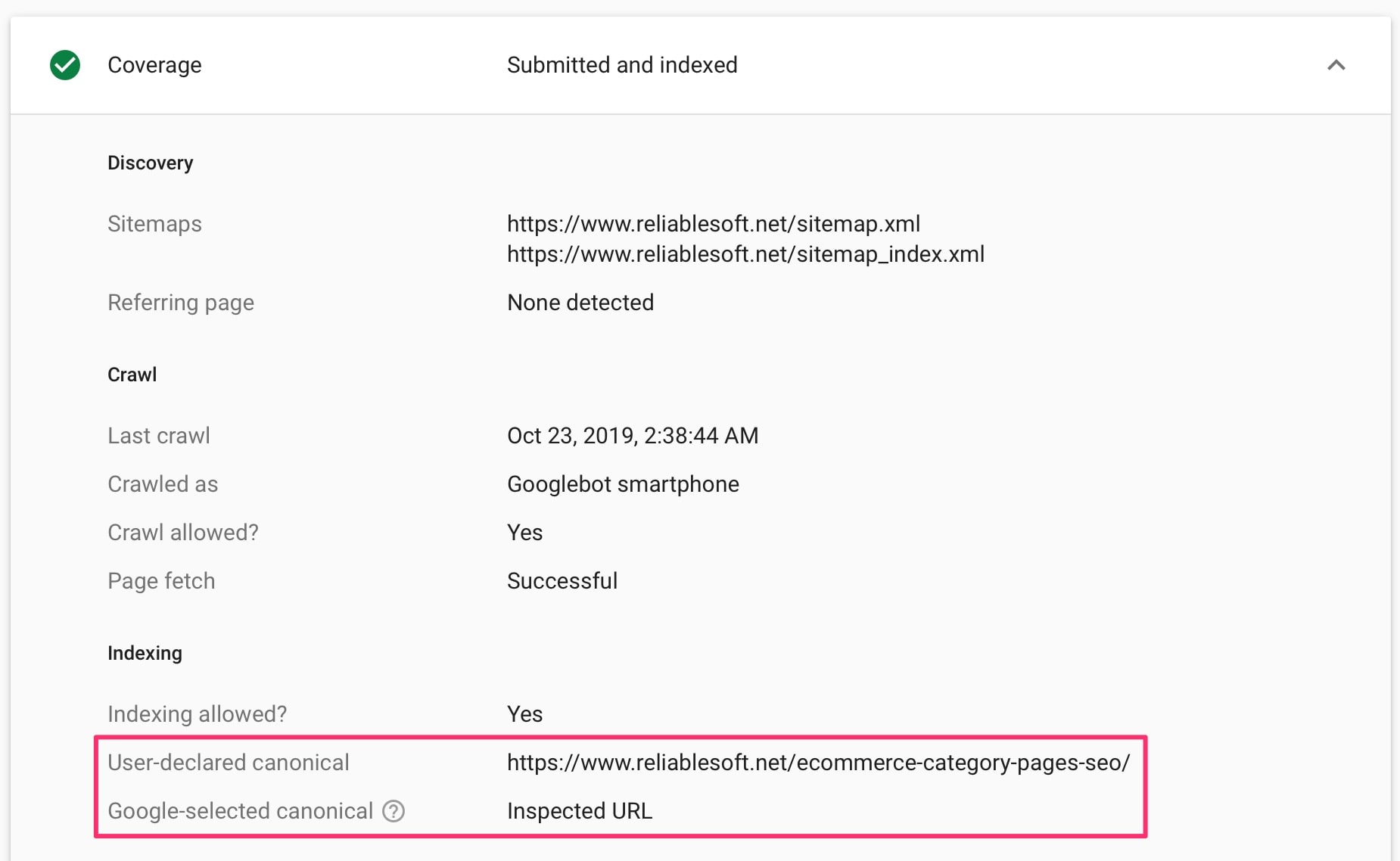Click the Coverage heading label
The height and width of the screenshot is (861, 1400).
pos(154,65)
